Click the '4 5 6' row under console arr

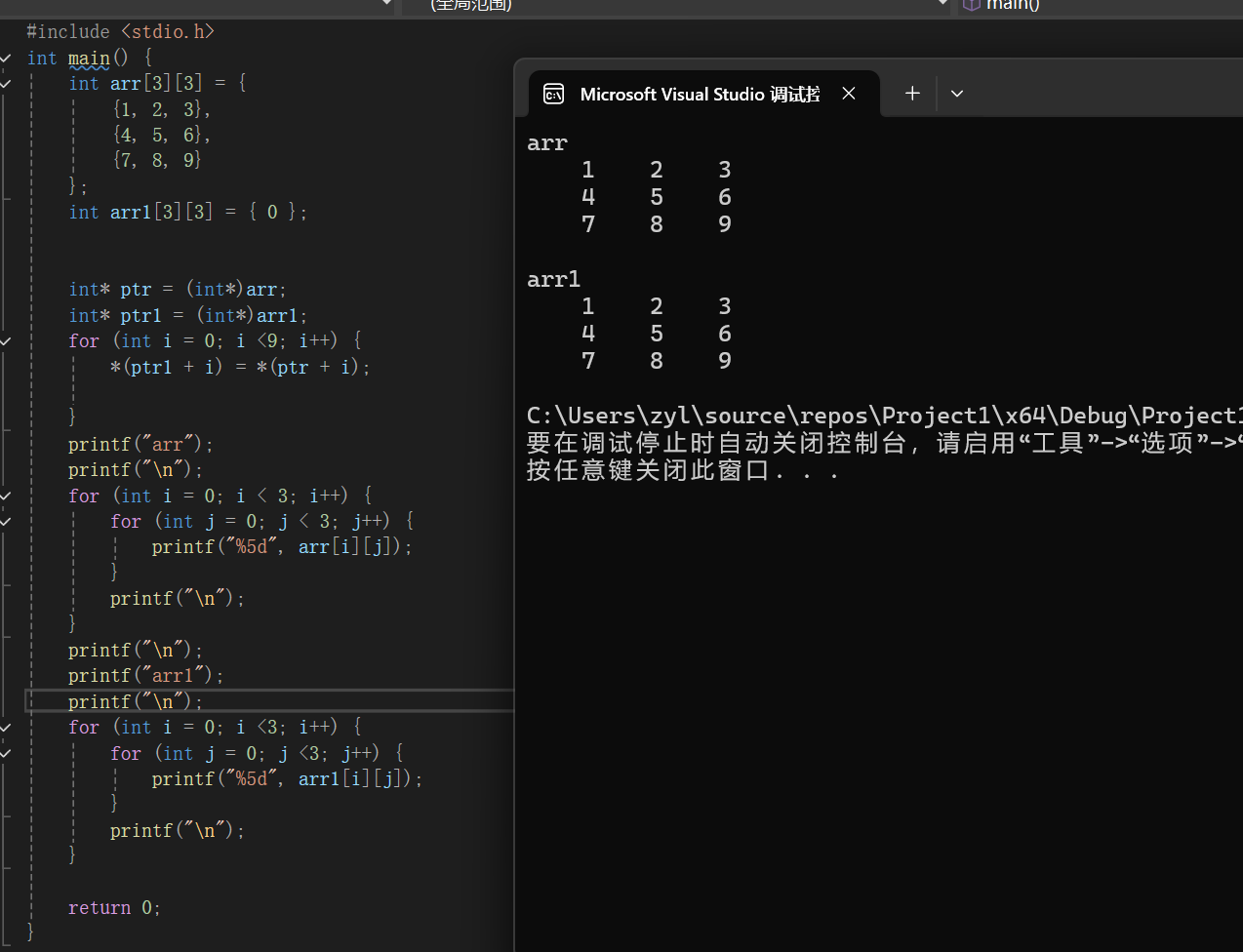point(656,197)
